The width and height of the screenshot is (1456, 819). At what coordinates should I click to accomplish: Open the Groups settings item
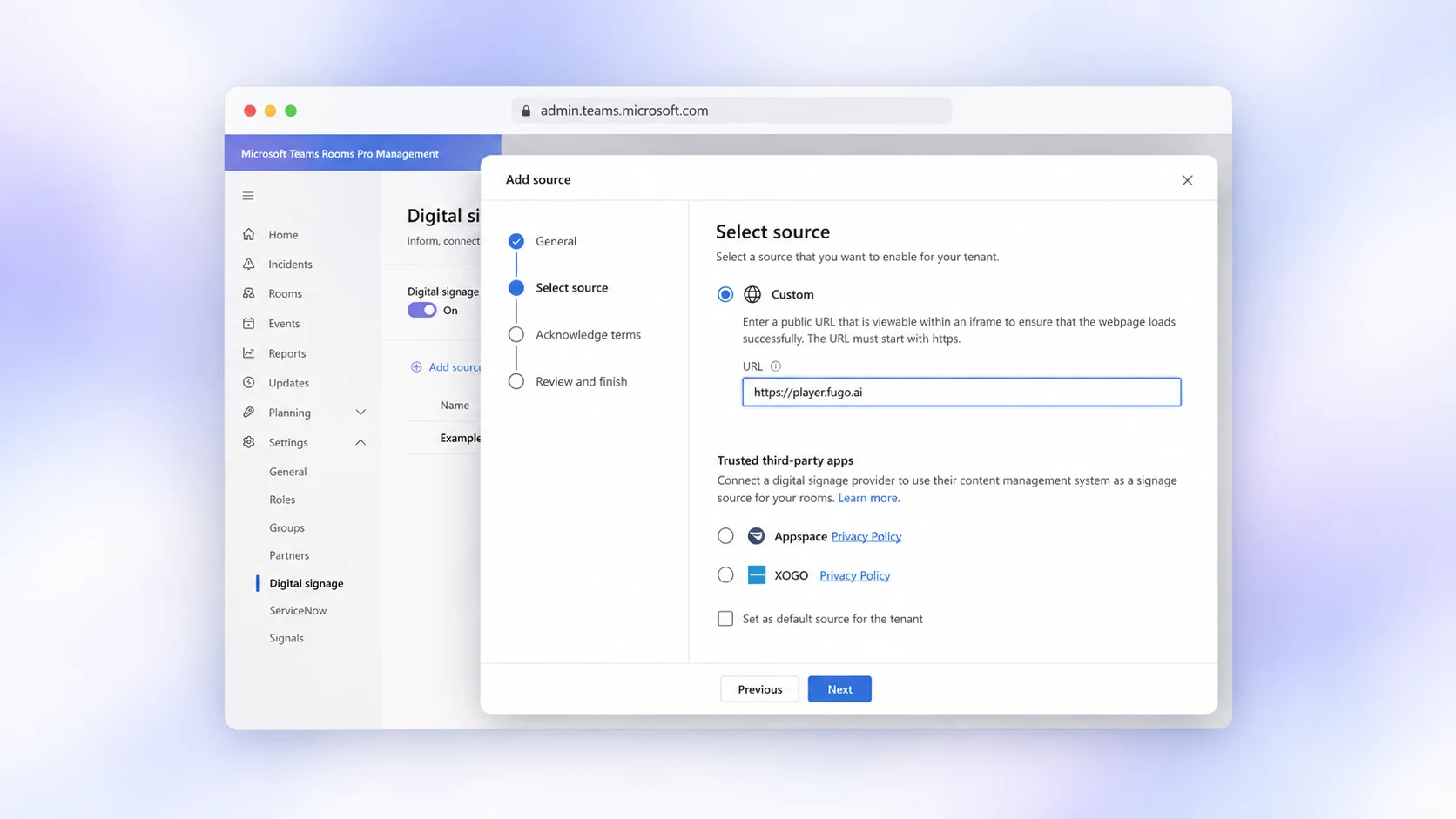(286, 527)
